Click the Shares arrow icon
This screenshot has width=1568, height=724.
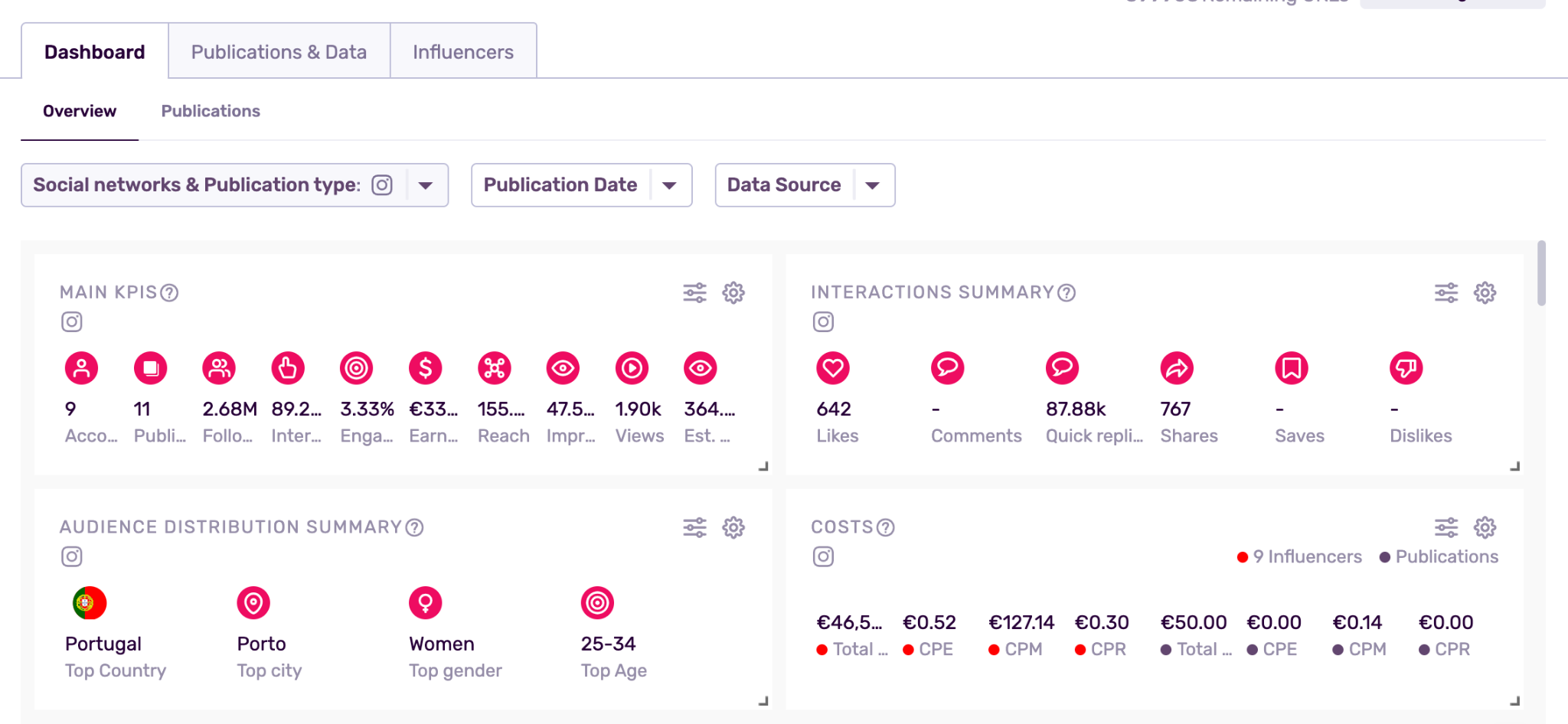[x=1177, y=368]
